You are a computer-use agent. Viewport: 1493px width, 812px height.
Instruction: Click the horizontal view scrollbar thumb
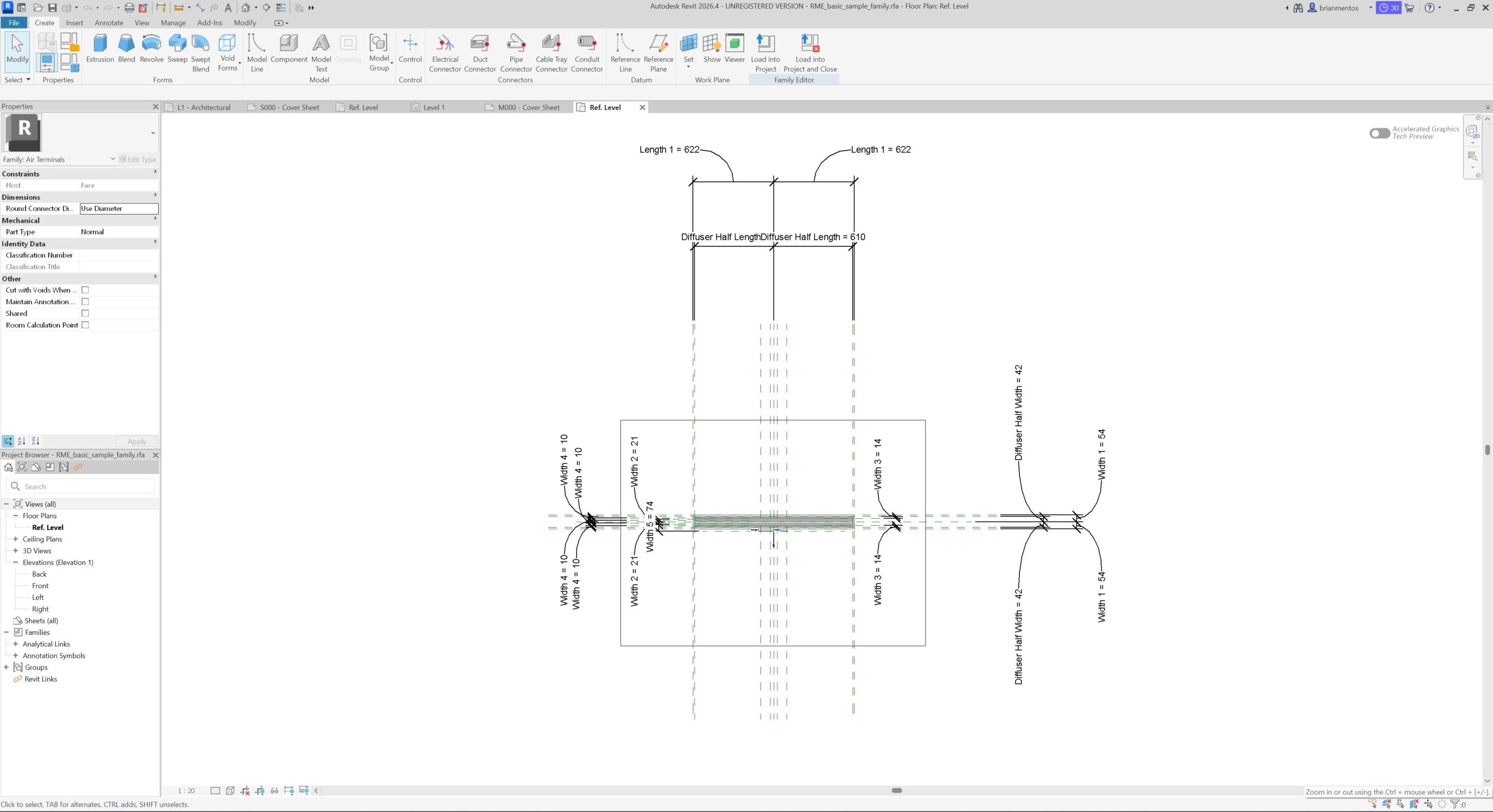[x=897, y=791]
